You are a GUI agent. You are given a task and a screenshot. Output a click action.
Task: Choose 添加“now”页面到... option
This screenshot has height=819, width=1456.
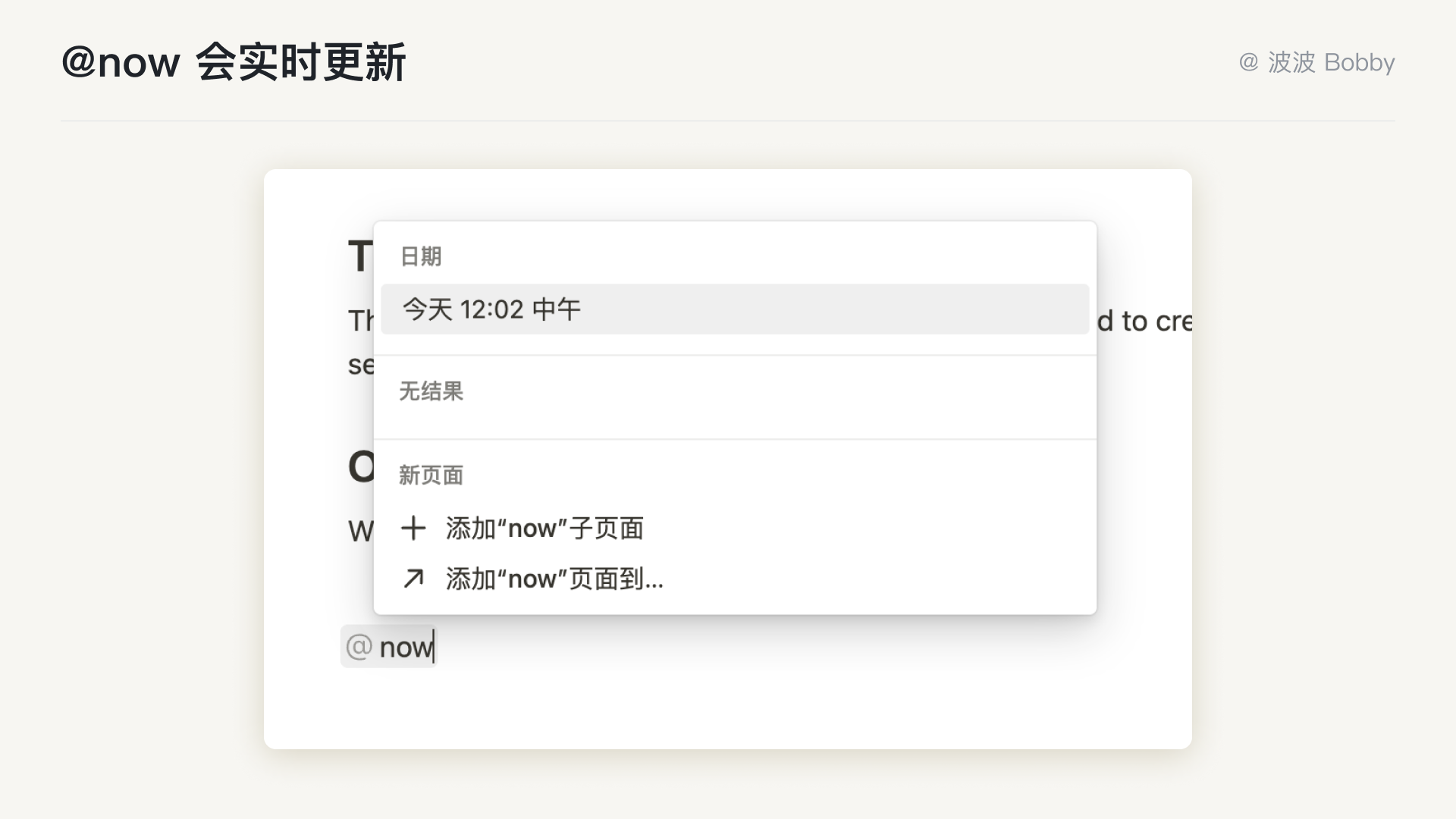(x=554, y=579)
